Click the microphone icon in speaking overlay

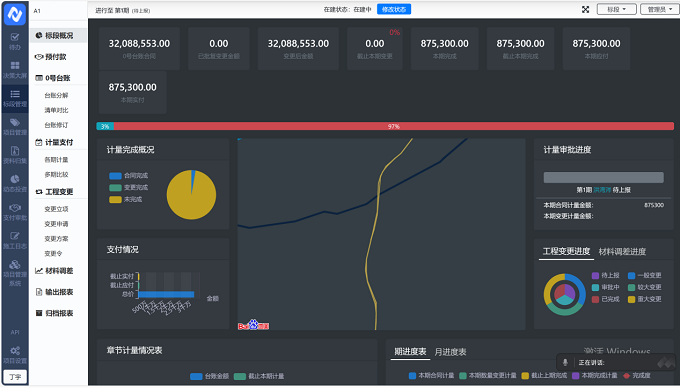point(565,362)
